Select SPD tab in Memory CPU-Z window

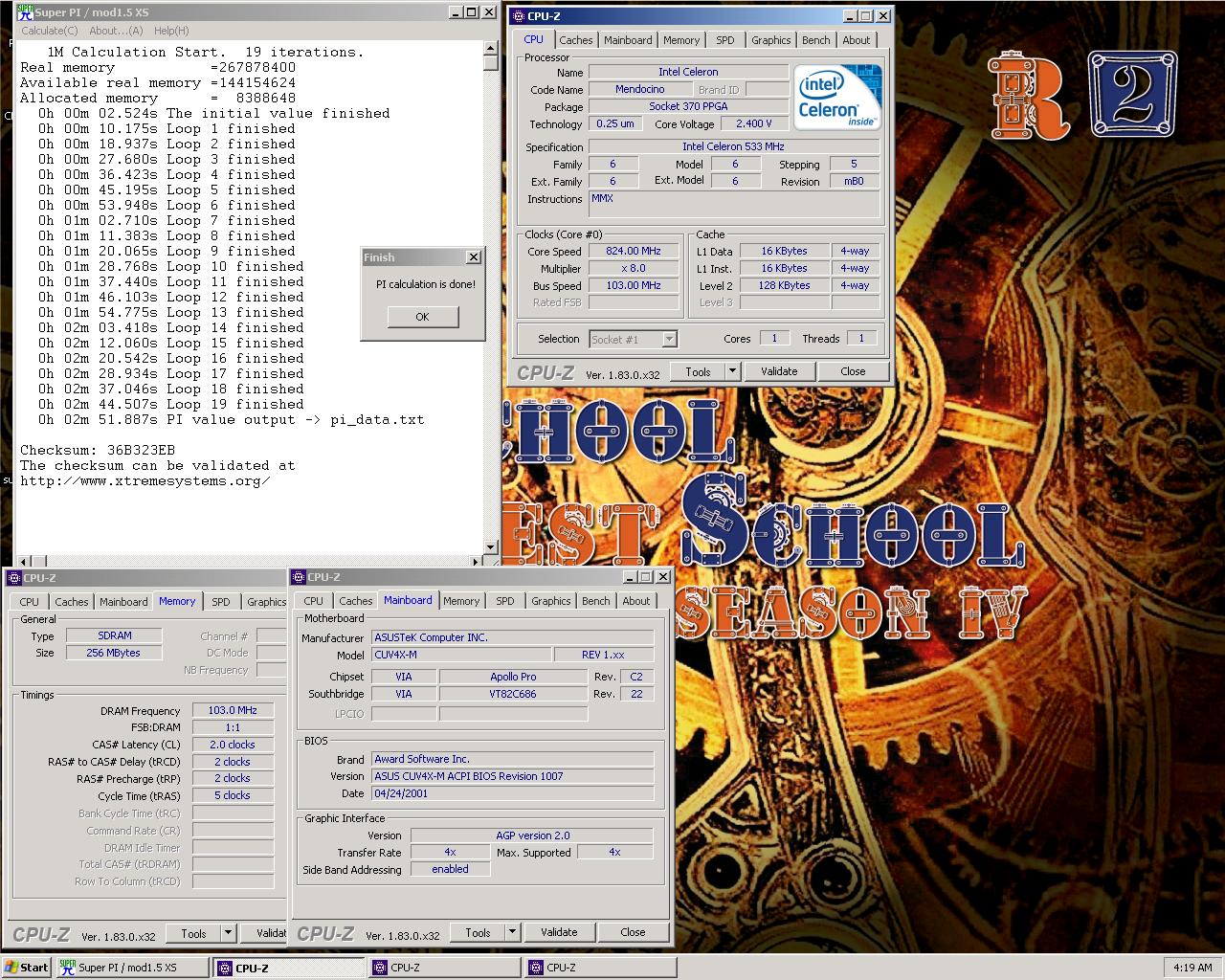tap(221, 602)
